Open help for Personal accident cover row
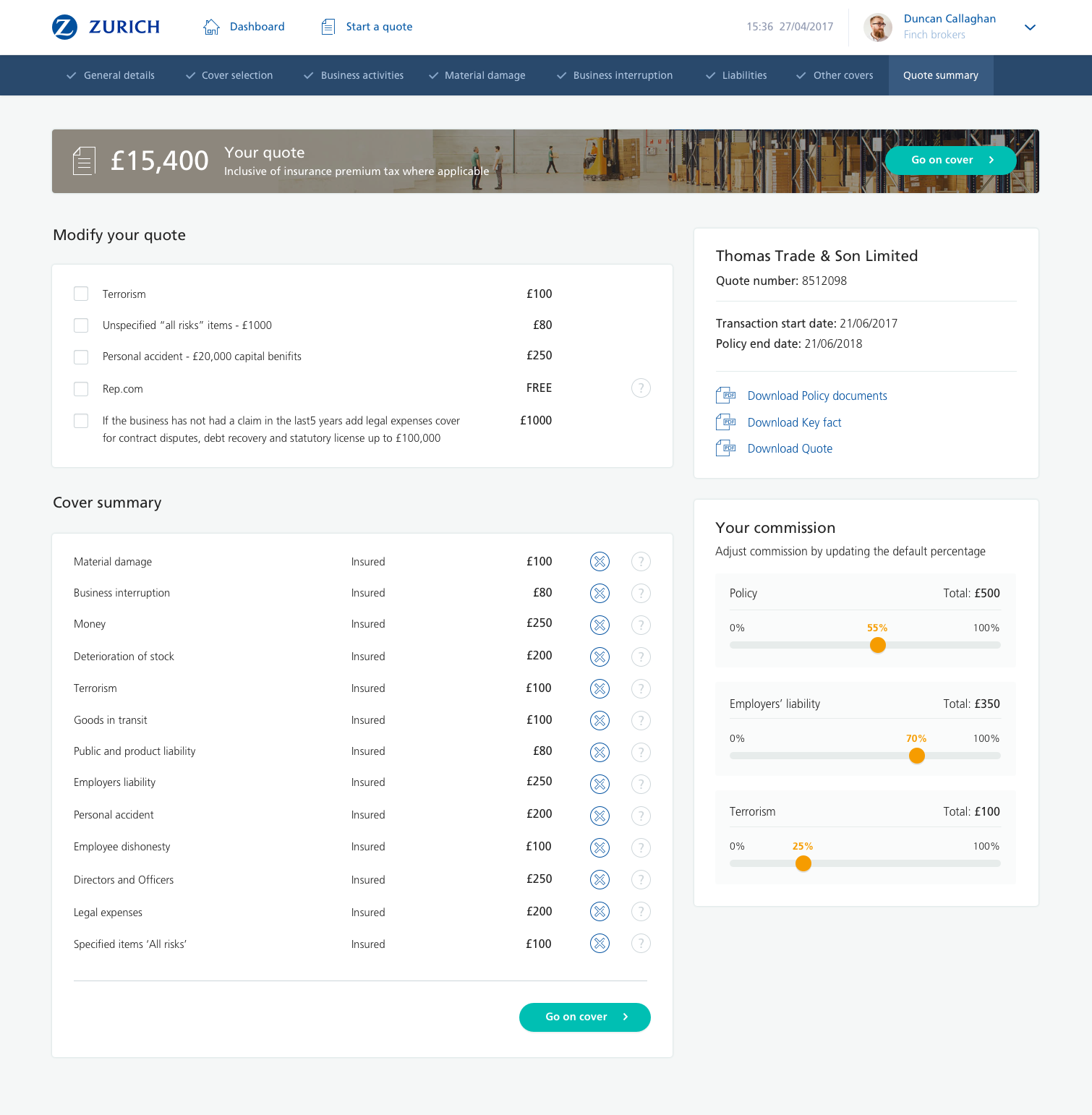1092x1115 pixels. point(641,816)
